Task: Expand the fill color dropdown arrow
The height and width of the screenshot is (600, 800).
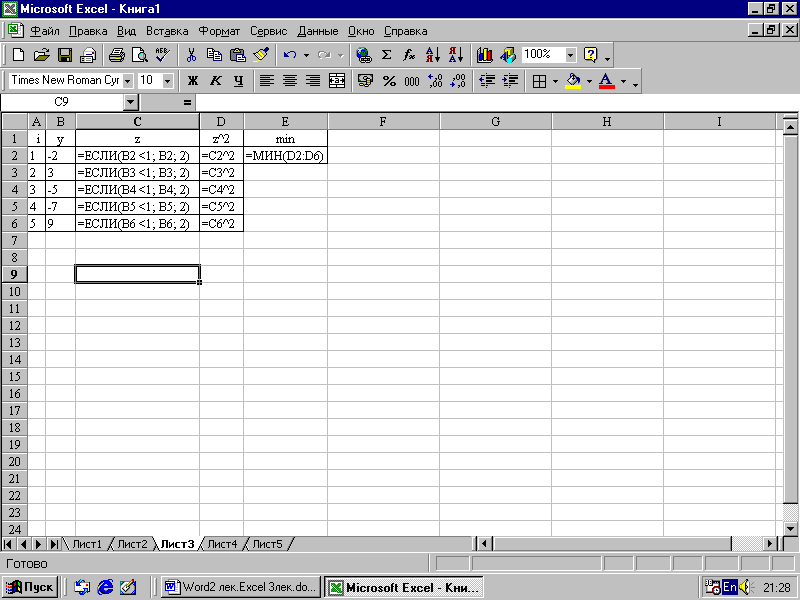Action: 589,81
